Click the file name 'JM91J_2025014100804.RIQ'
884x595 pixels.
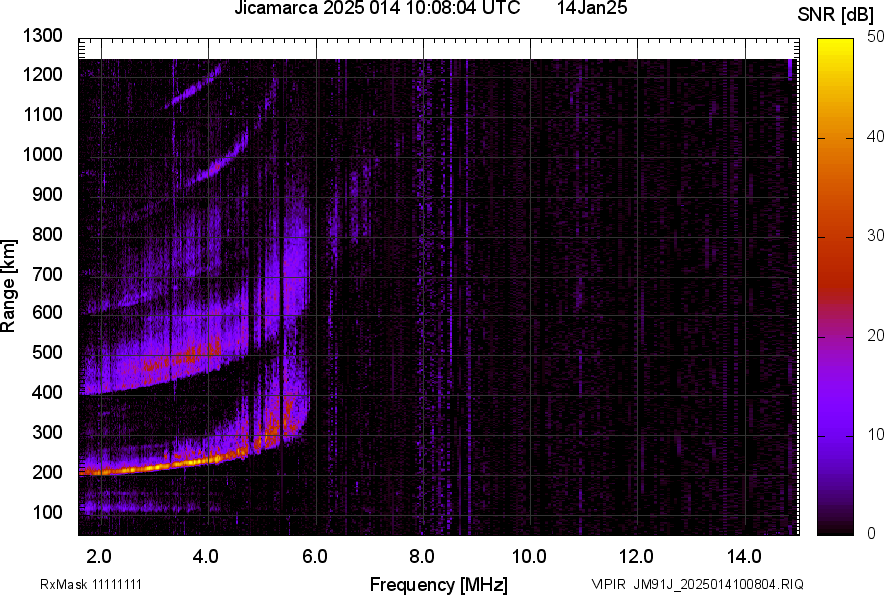(x=718, y=584)
